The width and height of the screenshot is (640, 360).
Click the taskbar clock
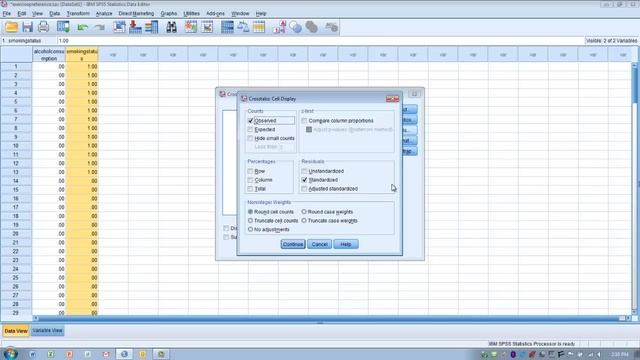click(x=620, y=354)
